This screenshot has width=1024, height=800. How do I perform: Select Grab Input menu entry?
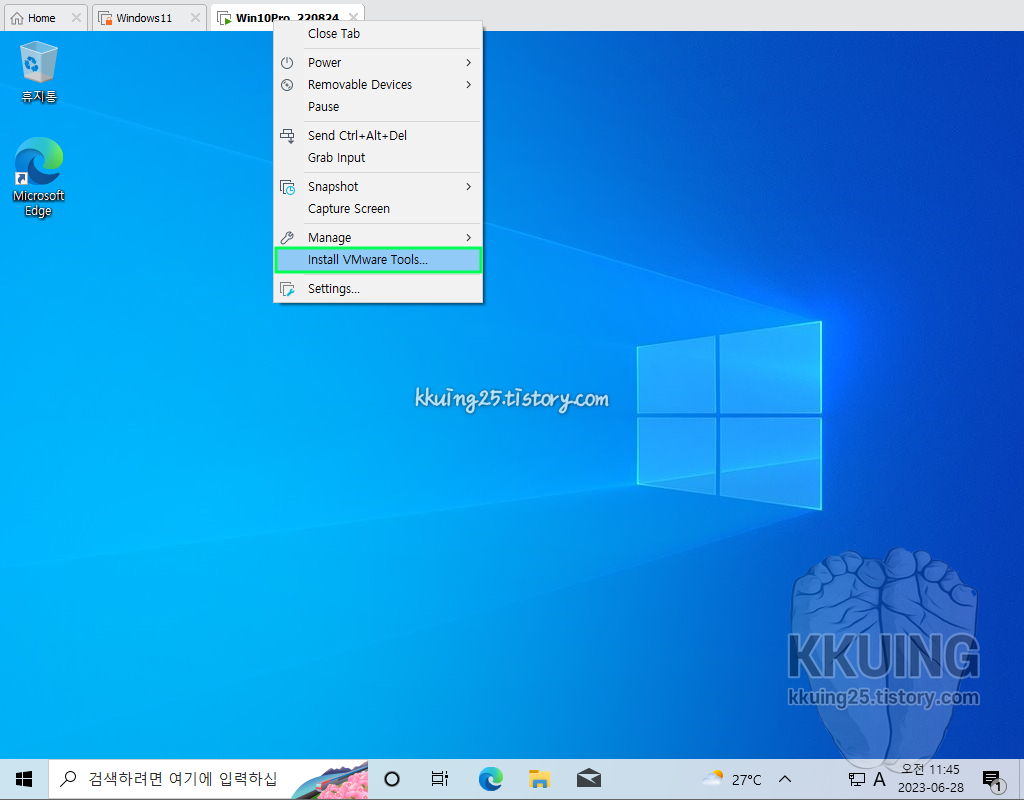coord(378,158)
